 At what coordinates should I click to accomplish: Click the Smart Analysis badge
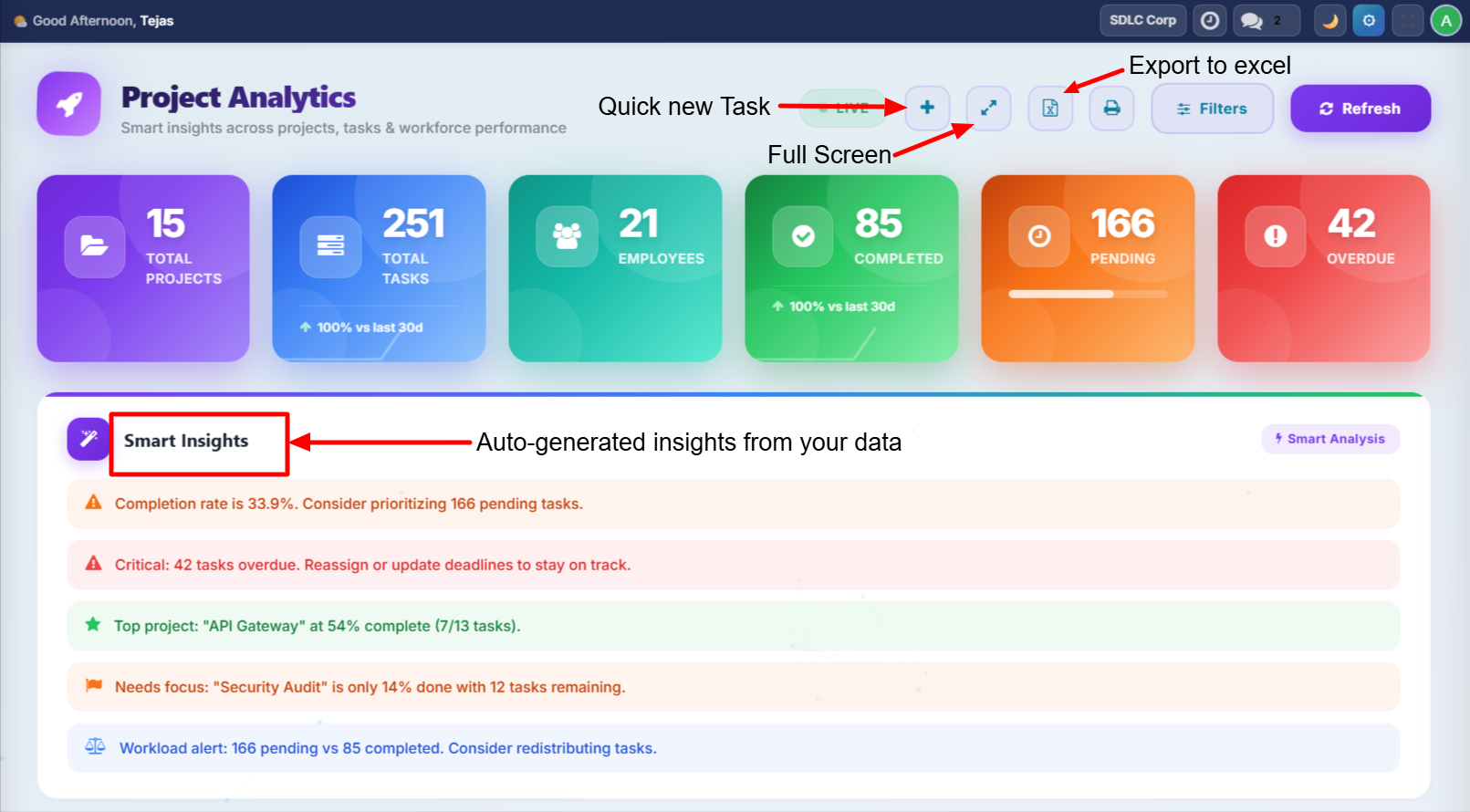tap(1330, 439)
